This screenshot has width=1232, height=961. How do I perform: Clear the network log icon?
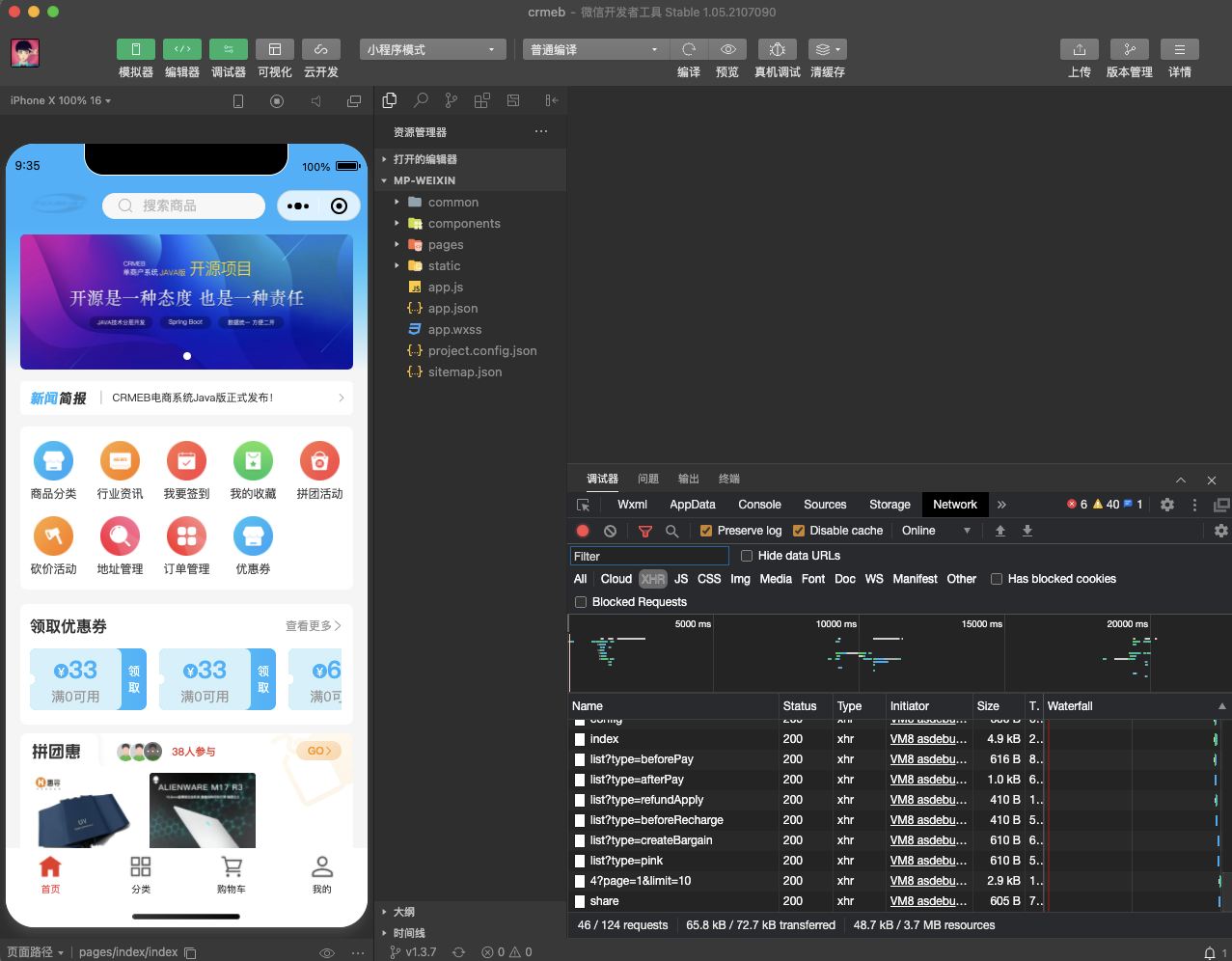pos(610,531)
